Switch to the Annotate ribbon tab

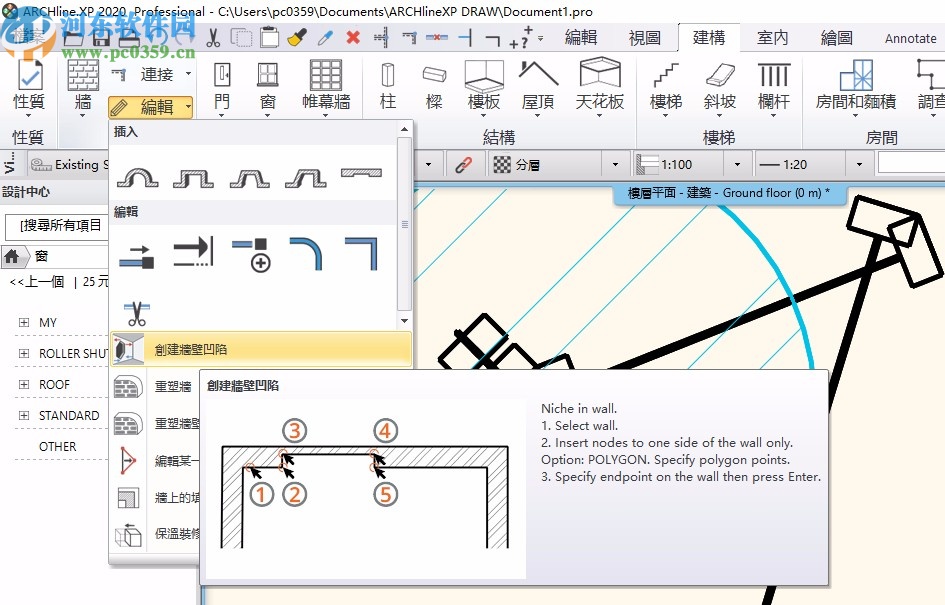[911, 39]
